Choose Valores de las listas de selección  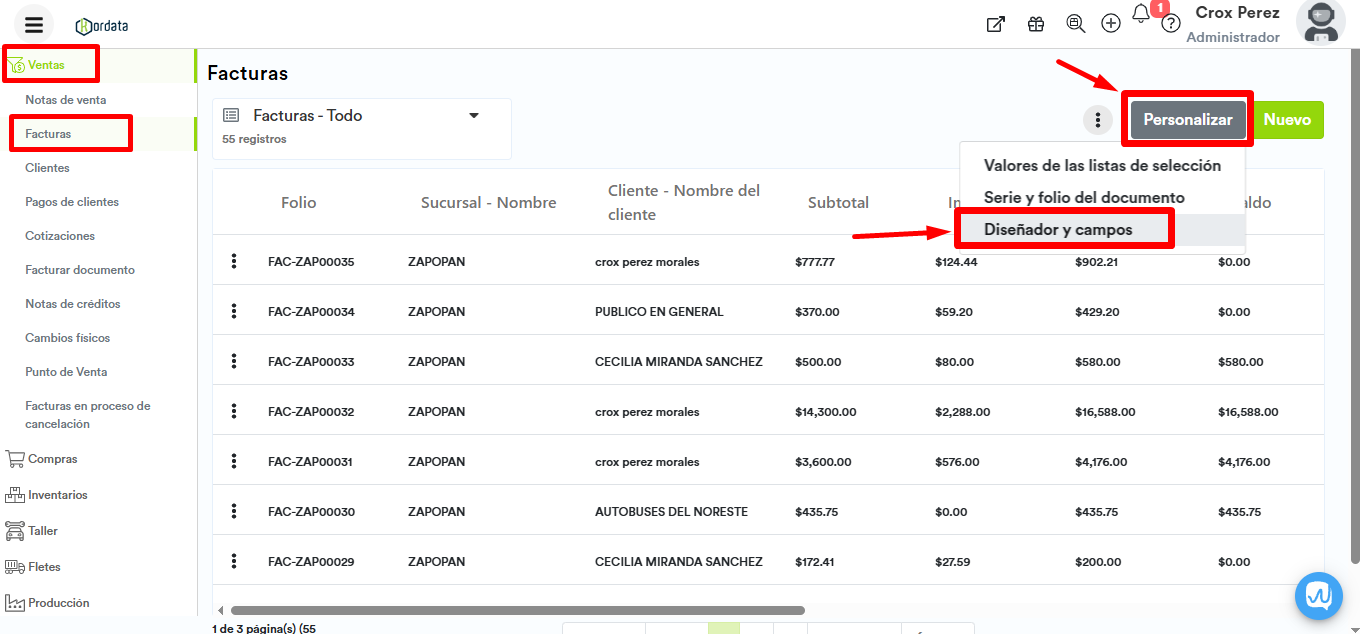(x=1102, y=166)
